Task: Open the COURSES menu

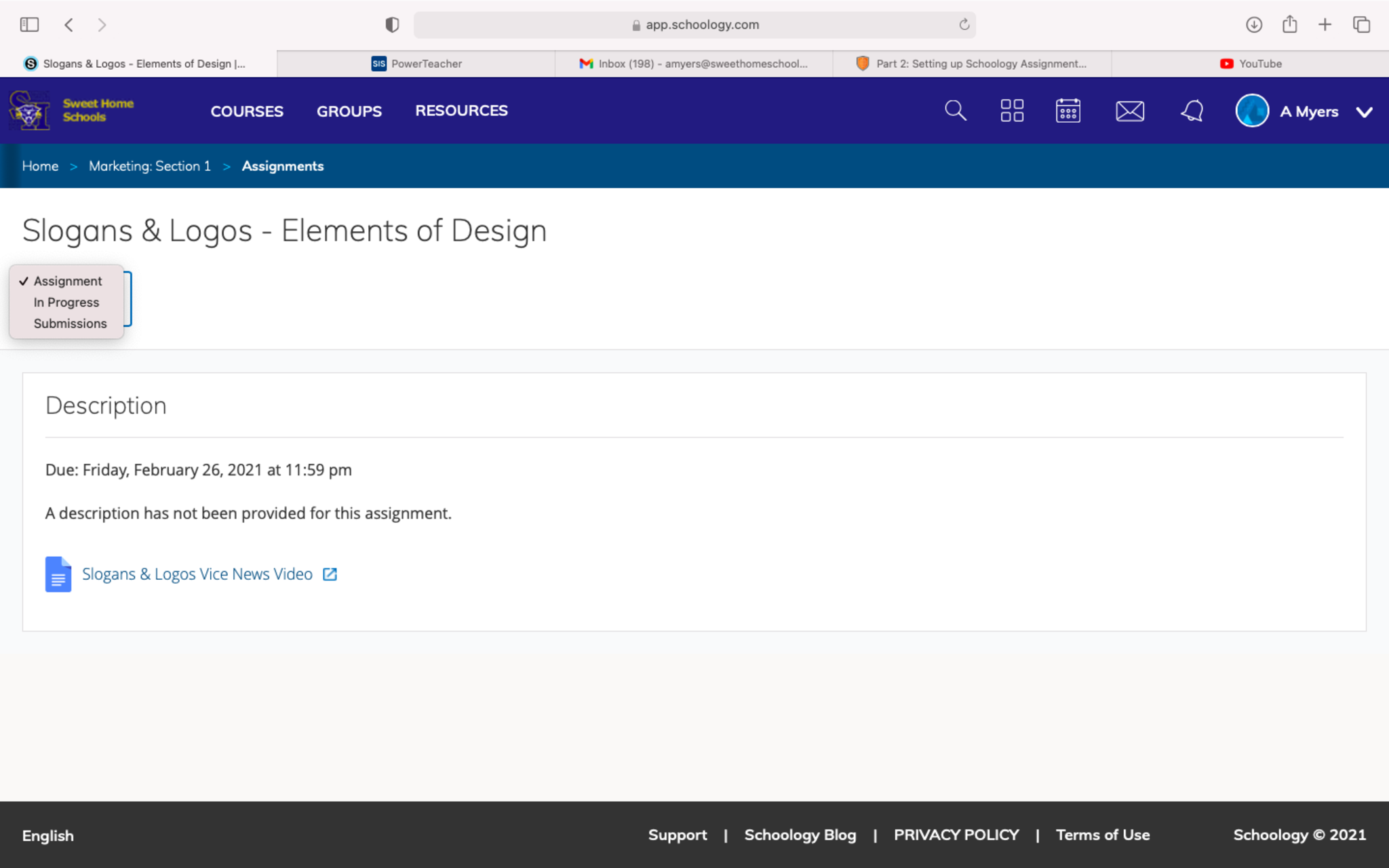Action: point(247,111)
